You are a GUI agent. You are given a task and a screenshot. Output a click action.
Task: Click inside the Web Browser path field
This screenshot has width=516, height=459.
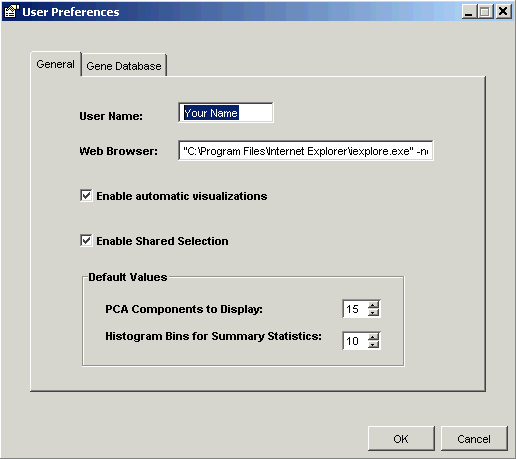(x=306, y=151)
